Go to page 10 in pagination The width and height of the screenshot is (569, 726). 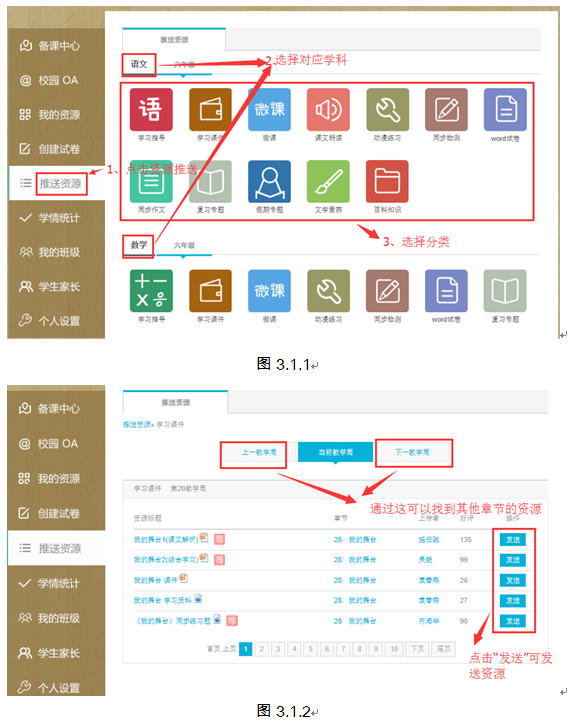point(394,649)
